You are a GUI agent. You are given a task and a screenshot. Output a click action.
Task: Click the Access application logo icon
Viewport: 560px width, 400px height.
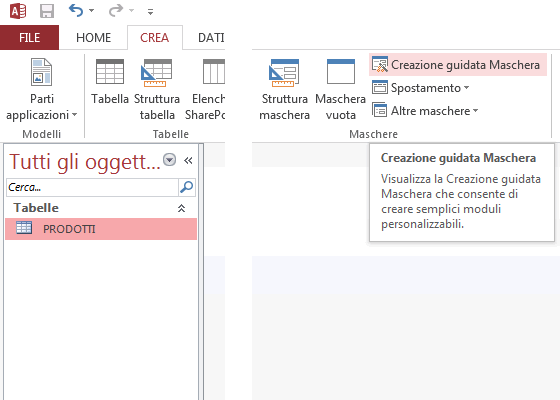18,11
